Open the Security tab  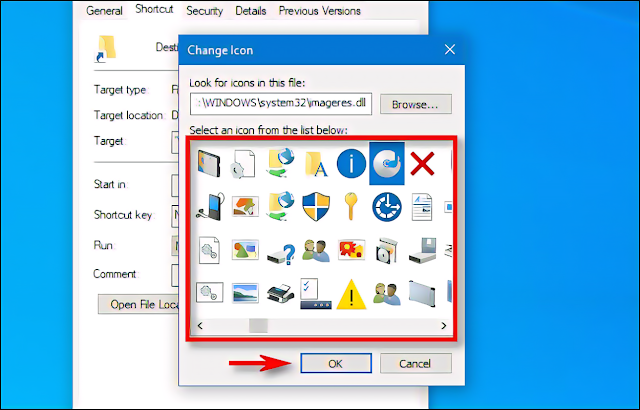pos(204,11)
